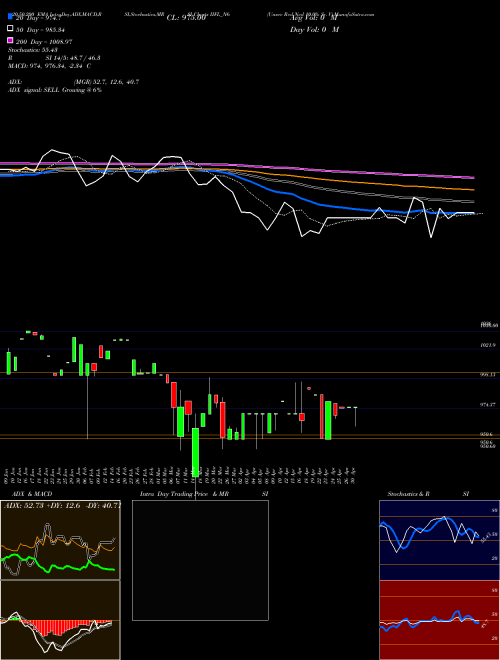500x660 pixels.
Task: Select the '50 Day - 985.34' legend text
Action: click(40, 30)
